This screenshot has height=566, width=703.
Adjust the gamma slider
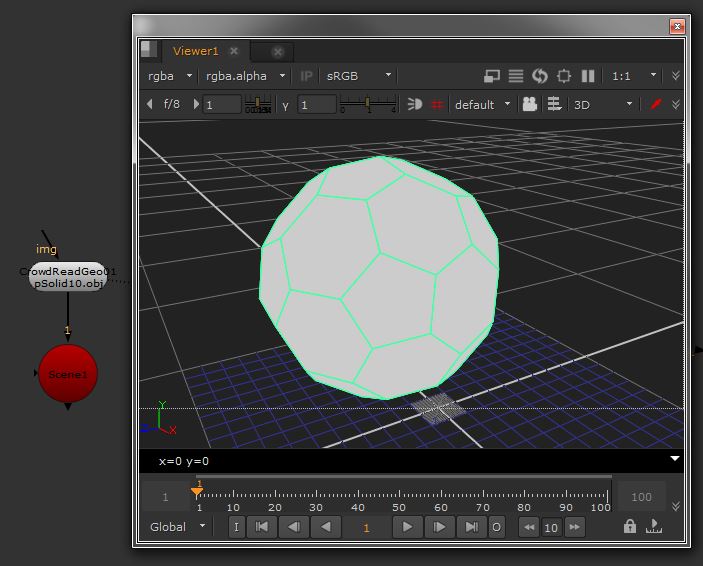[x=368, y=104]
